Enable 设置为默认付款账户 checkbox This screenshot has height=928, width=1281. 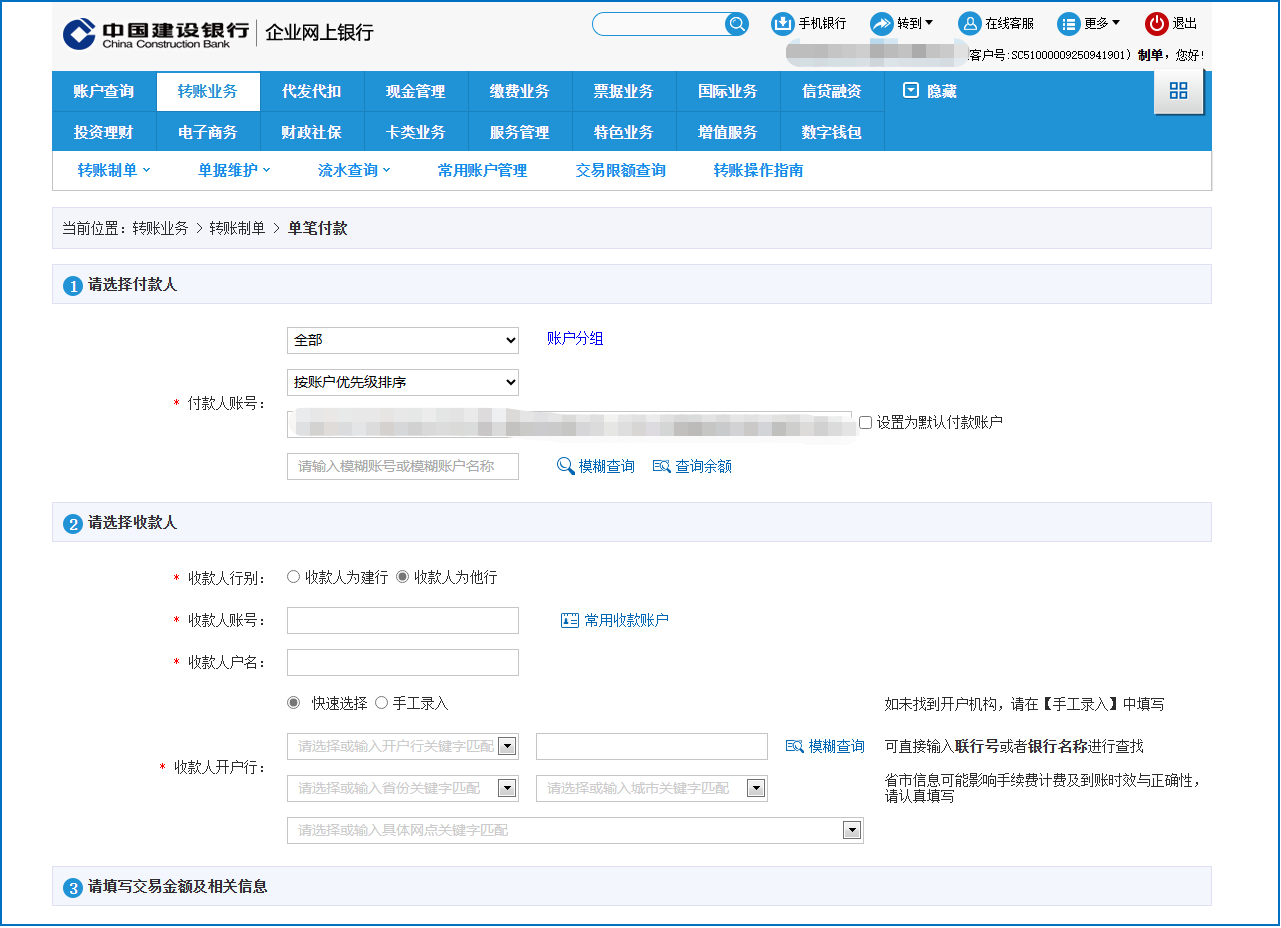(865, 423)
